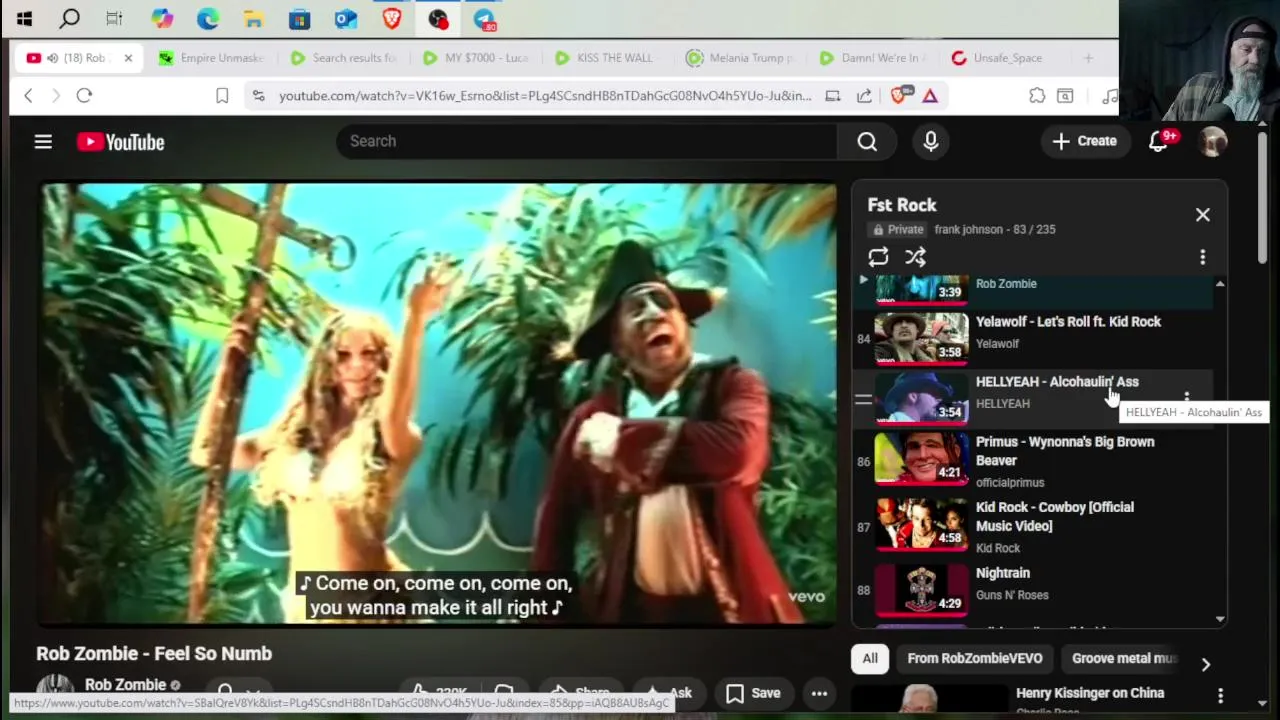The width and height of the screenshot is (1280, 720).
Task: Open Brave browser taskbar icon
Action: pos(391,18)
